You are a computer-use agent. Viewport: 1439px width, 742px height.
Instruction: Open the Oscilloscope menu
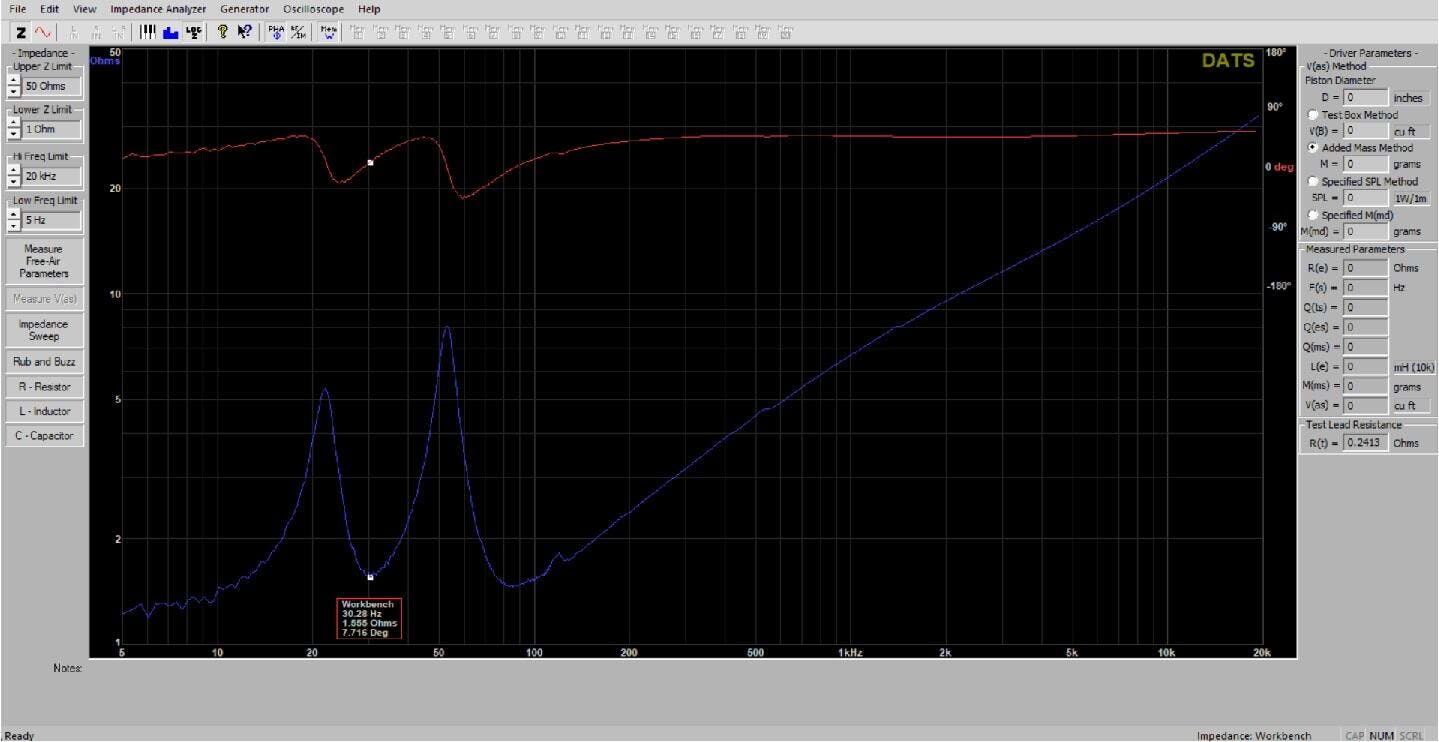[x=313, y=9]
